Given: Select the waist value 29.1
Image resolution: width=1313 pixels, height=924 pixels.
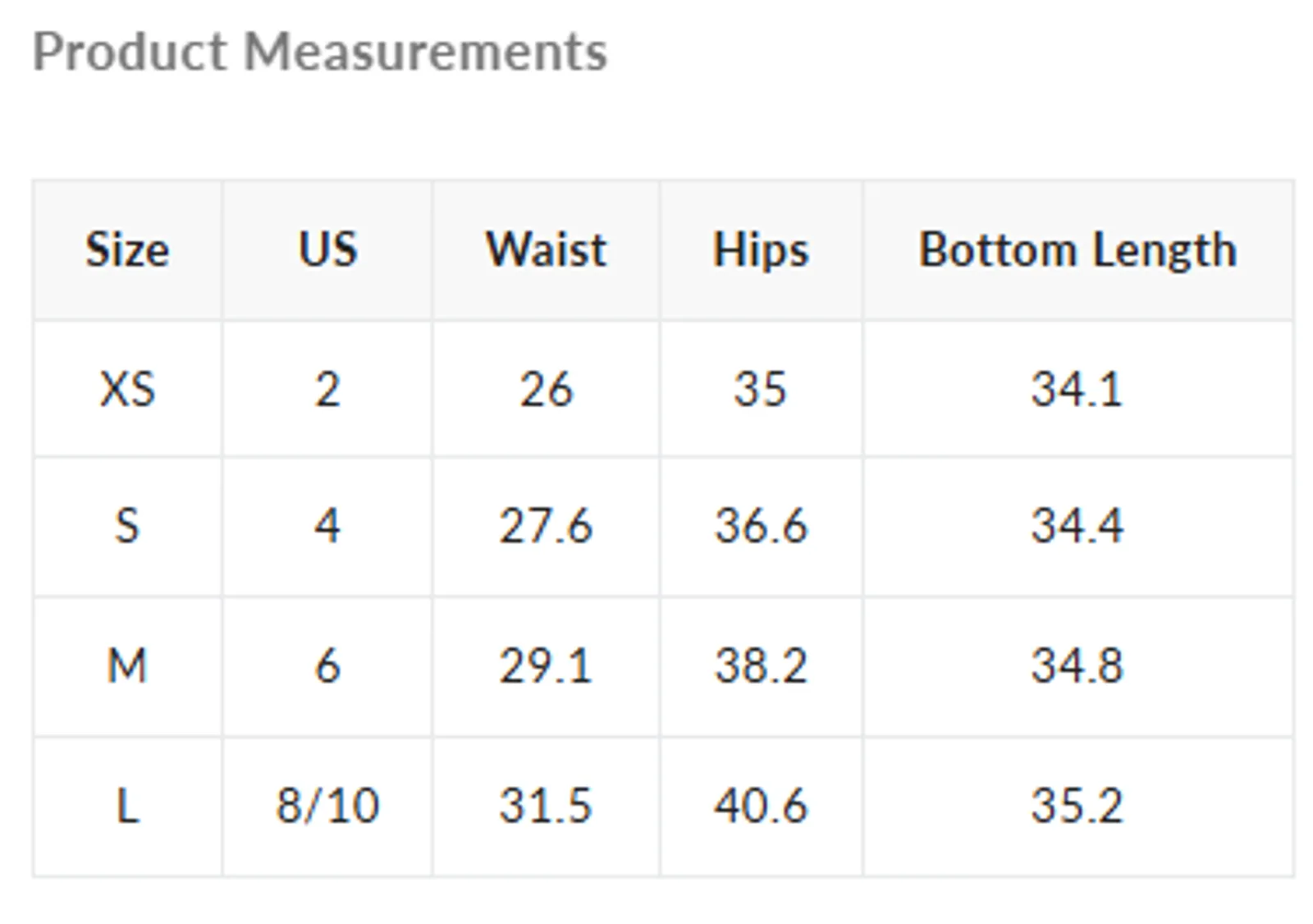Looking at the screenshot, I should 546,666.
